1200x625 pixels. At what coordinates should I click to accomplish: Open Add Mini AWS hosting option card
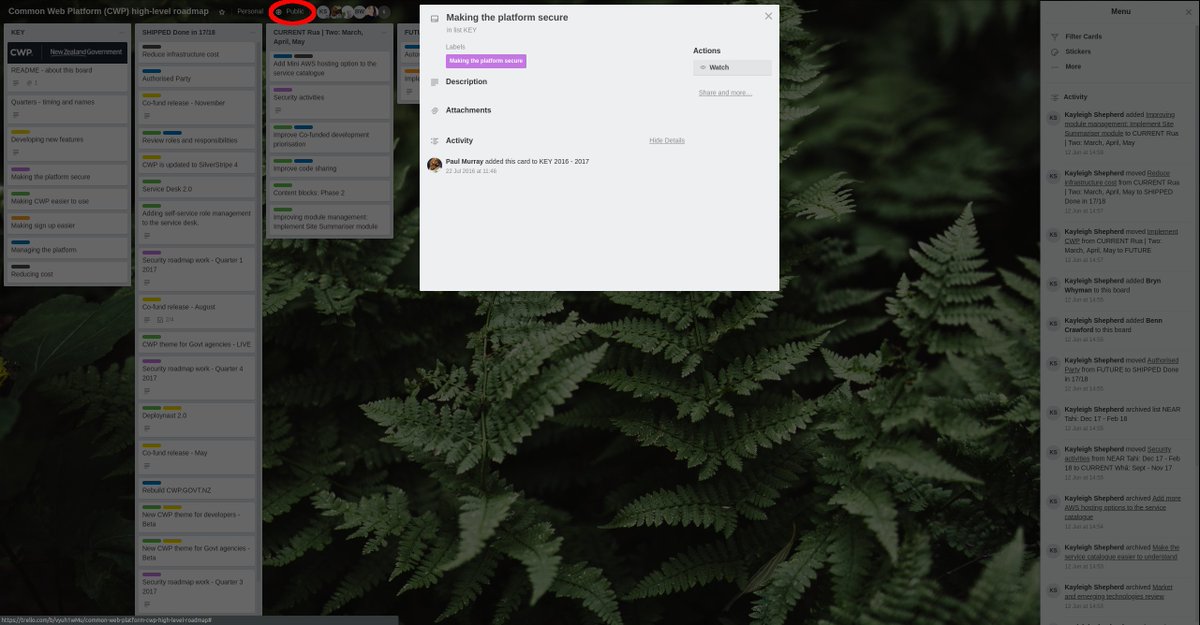pyautogui.click(x=329, y=66)
